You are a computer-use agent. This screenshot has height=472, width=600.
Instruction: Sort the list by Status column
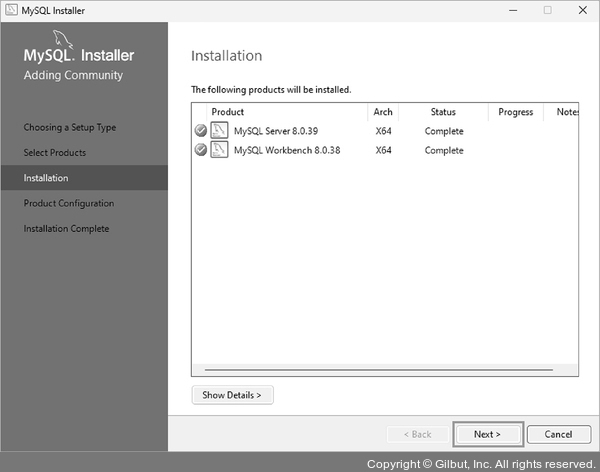443,112
